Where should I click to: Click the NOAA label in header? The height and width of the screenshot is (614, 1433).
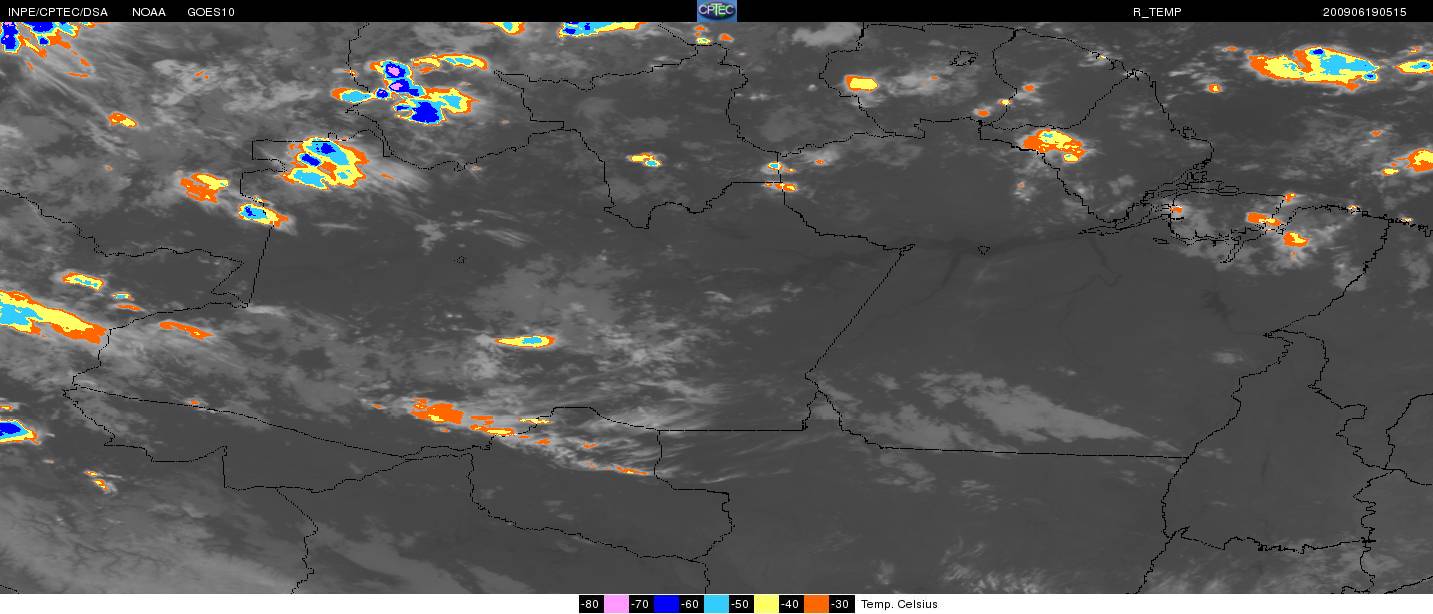tap(149, 12)
